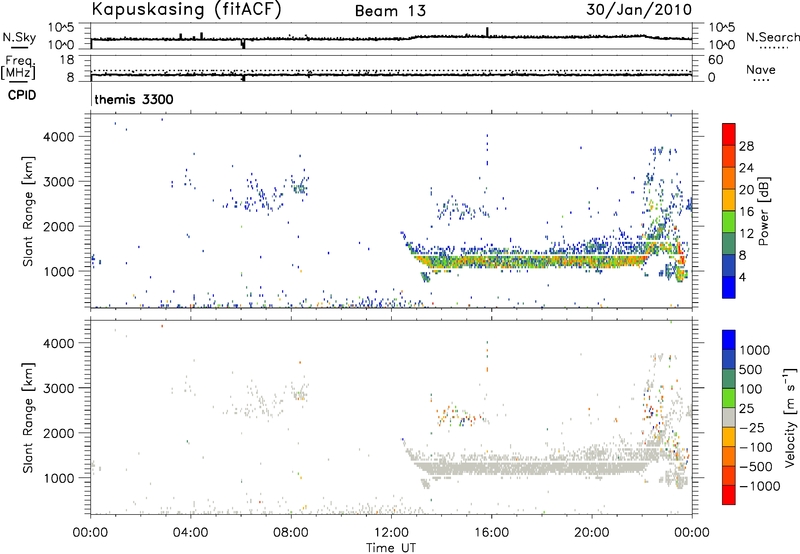This screenshot has width=800, height=554.
Task: Click the "16:00" time tick label
Action: pos(491,533)
